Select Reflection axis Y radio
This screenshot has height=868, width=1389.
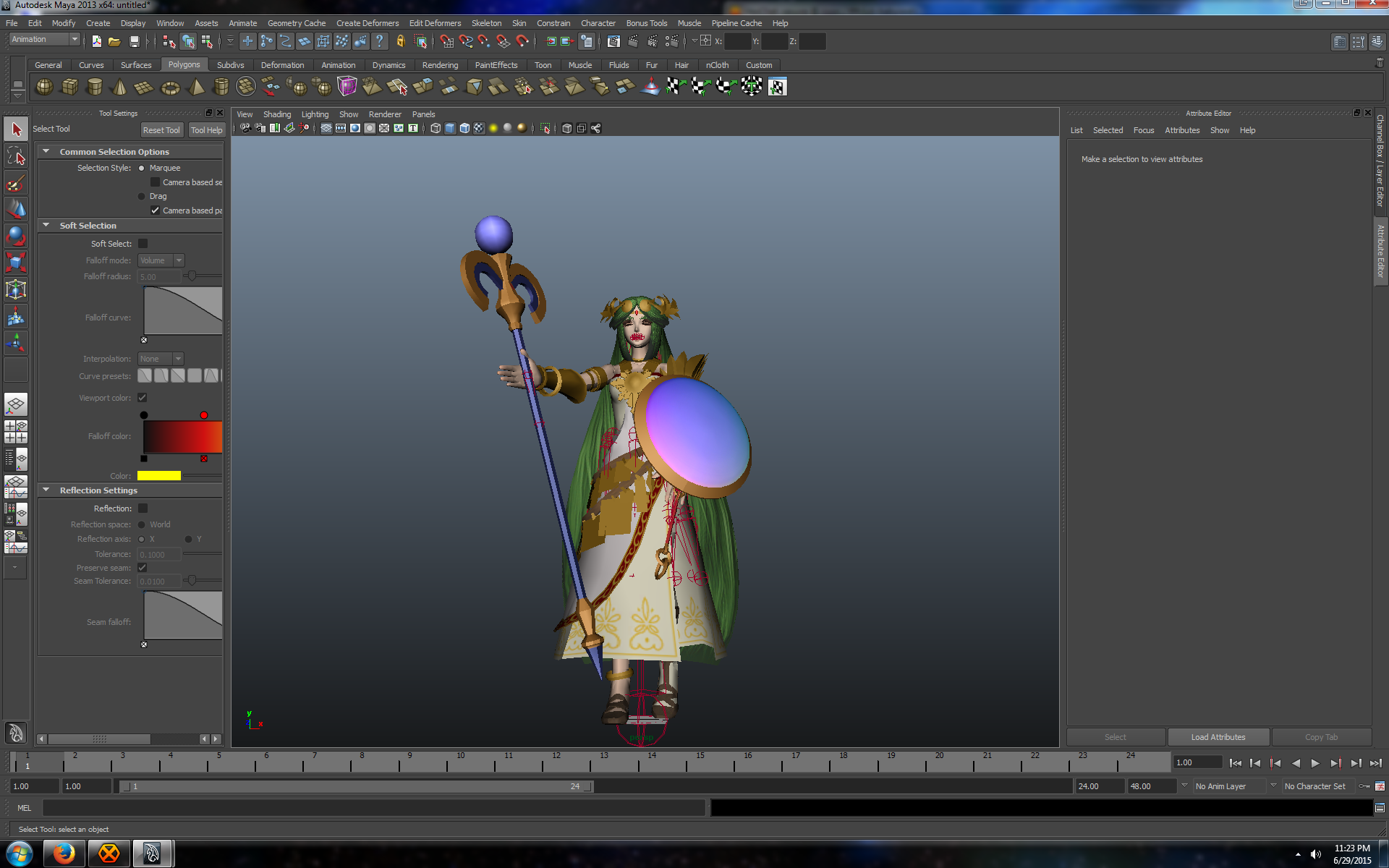(x=189, y=539)
